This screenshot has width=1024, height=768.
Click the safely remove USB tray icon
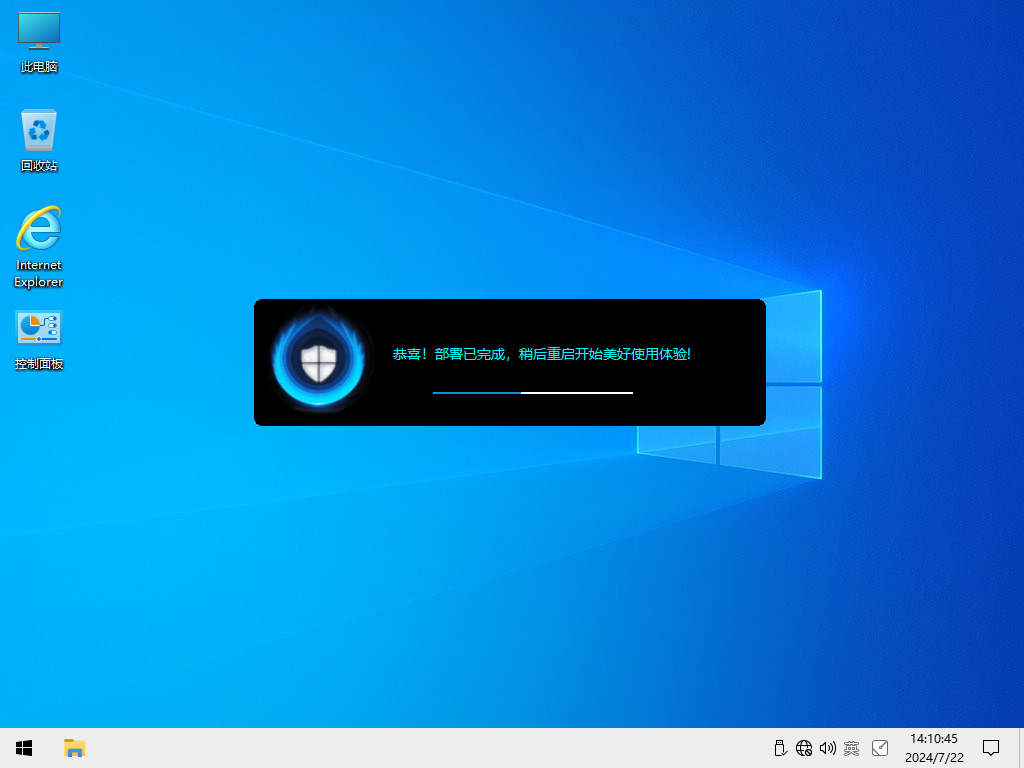[780, 748]
